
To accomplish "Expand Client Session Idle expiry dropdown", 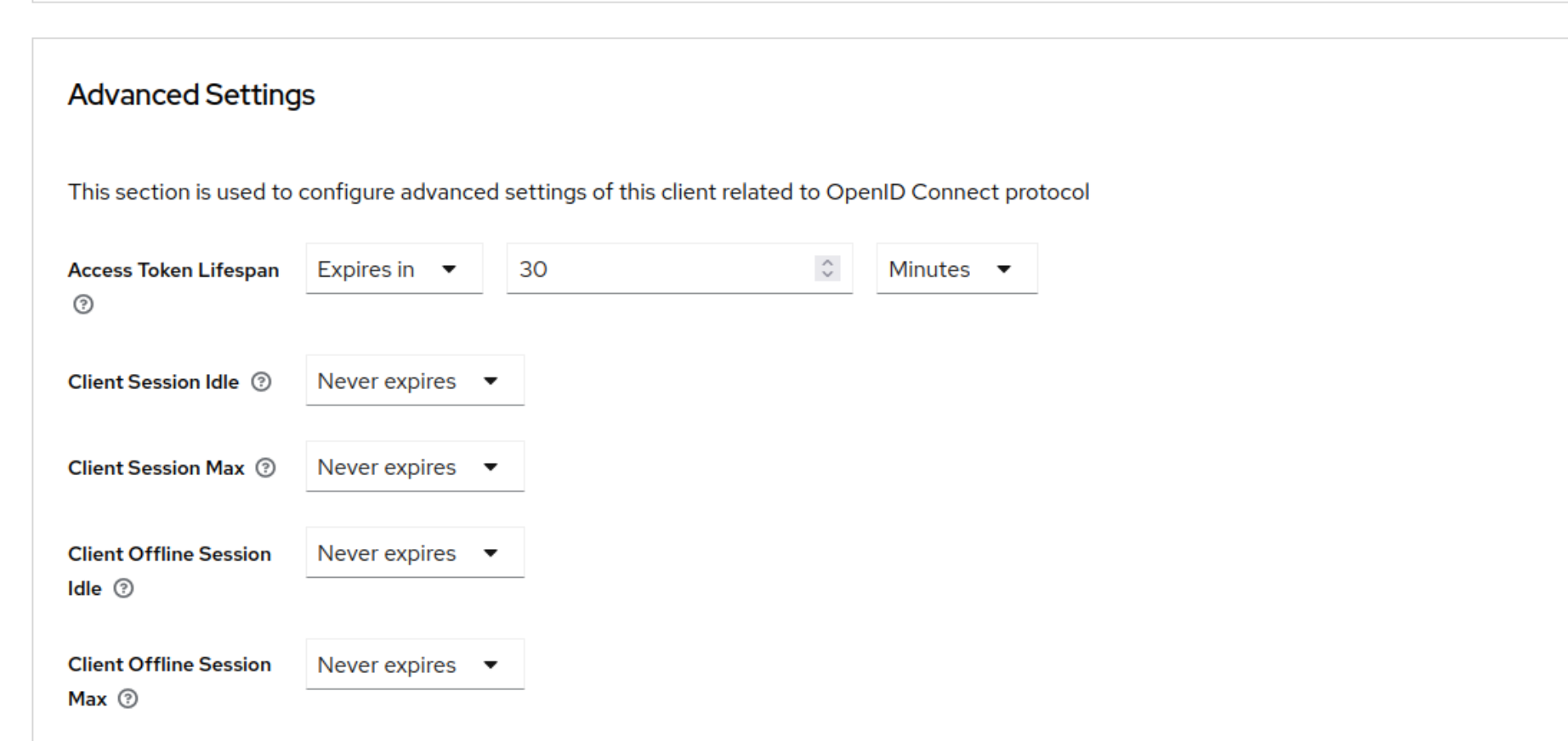I will click(414, 381).
